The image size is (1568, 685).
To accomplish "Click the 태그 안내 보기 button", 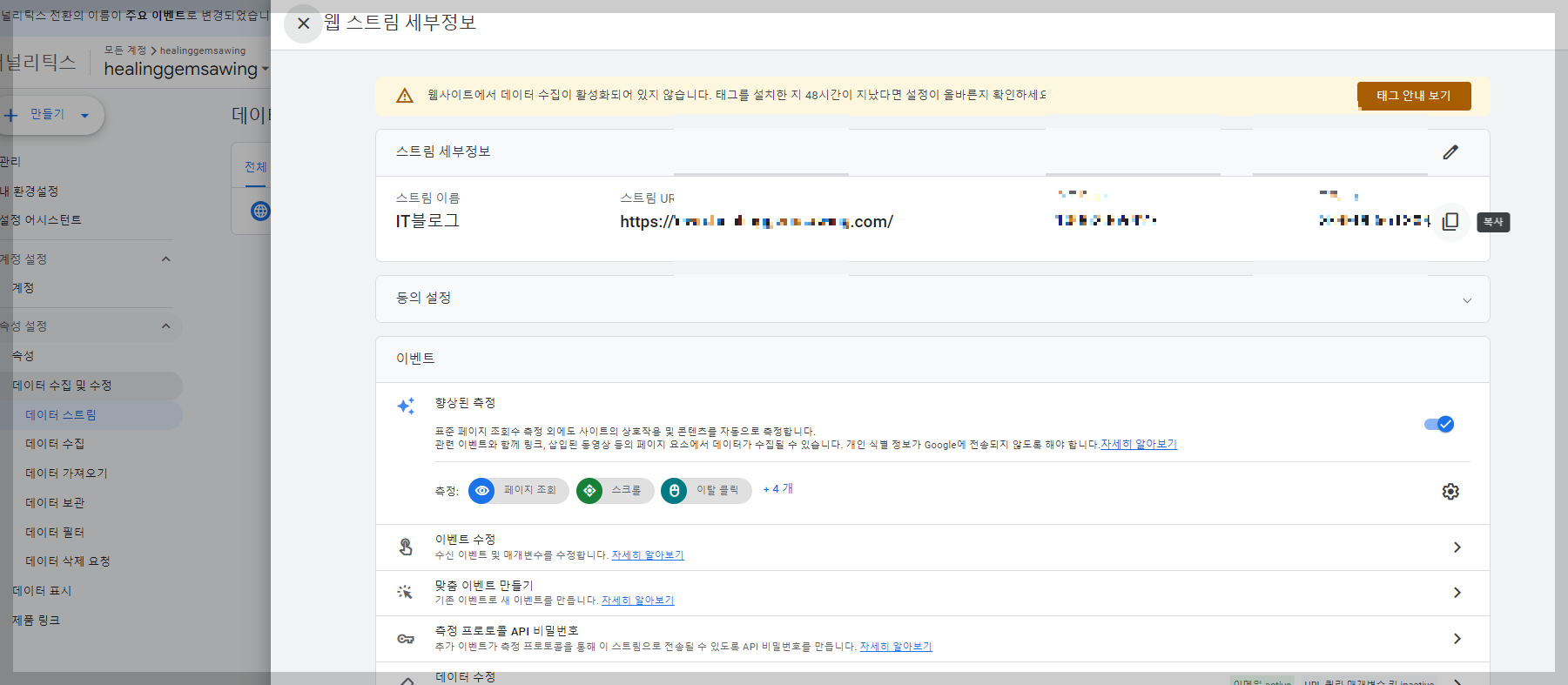I will 1414,96.
